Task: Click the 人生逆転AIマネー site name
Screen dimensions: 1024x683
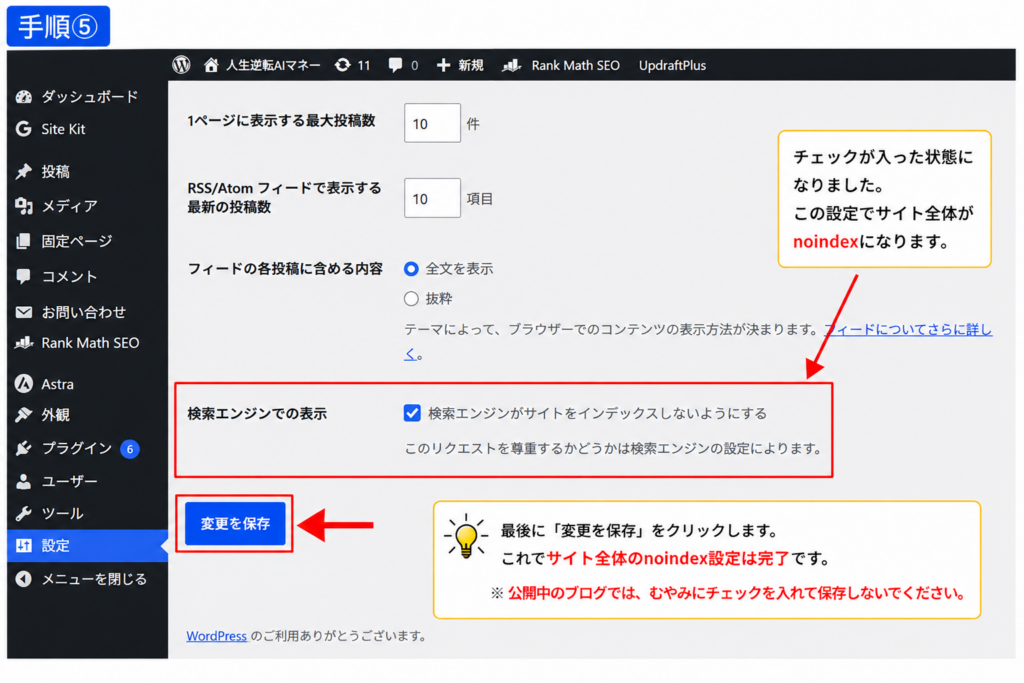Action: 273,65
